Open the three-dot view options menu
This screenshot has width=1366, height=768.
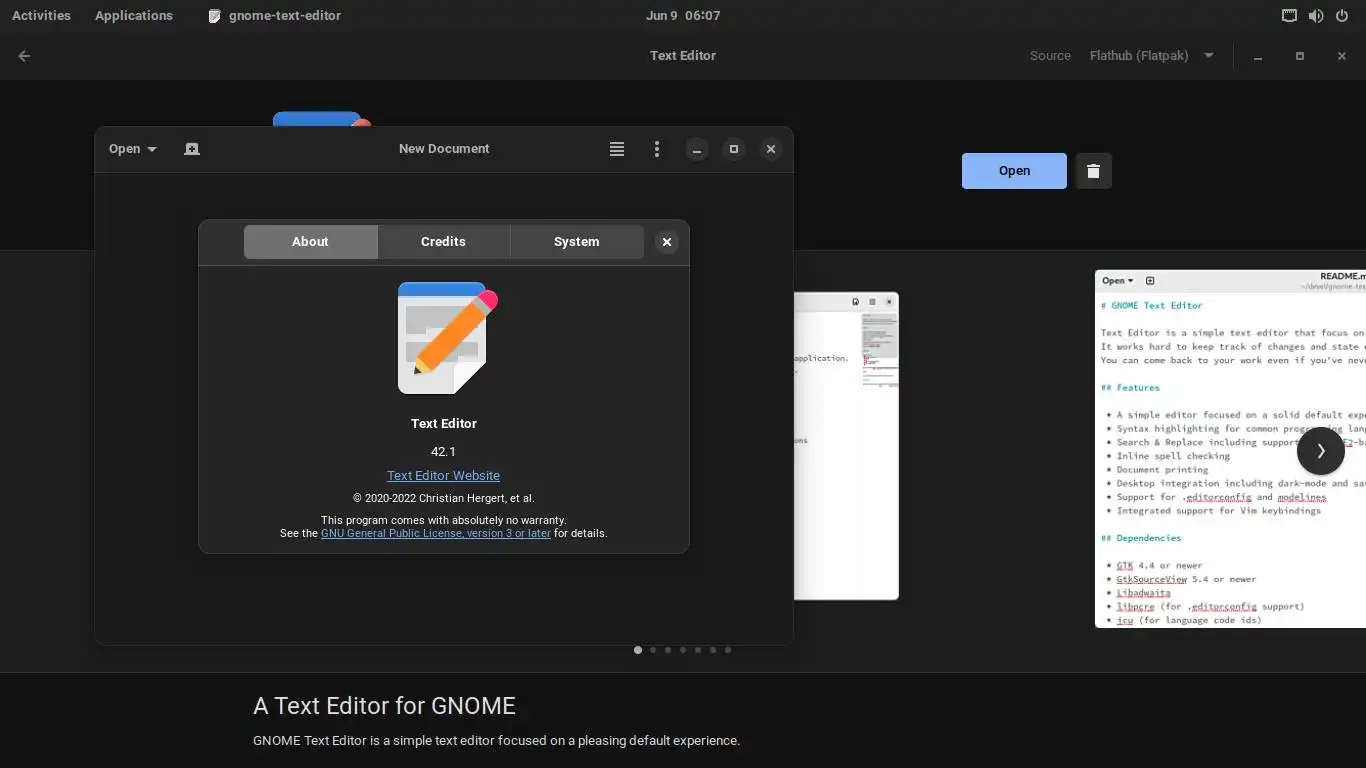(657, 149)
